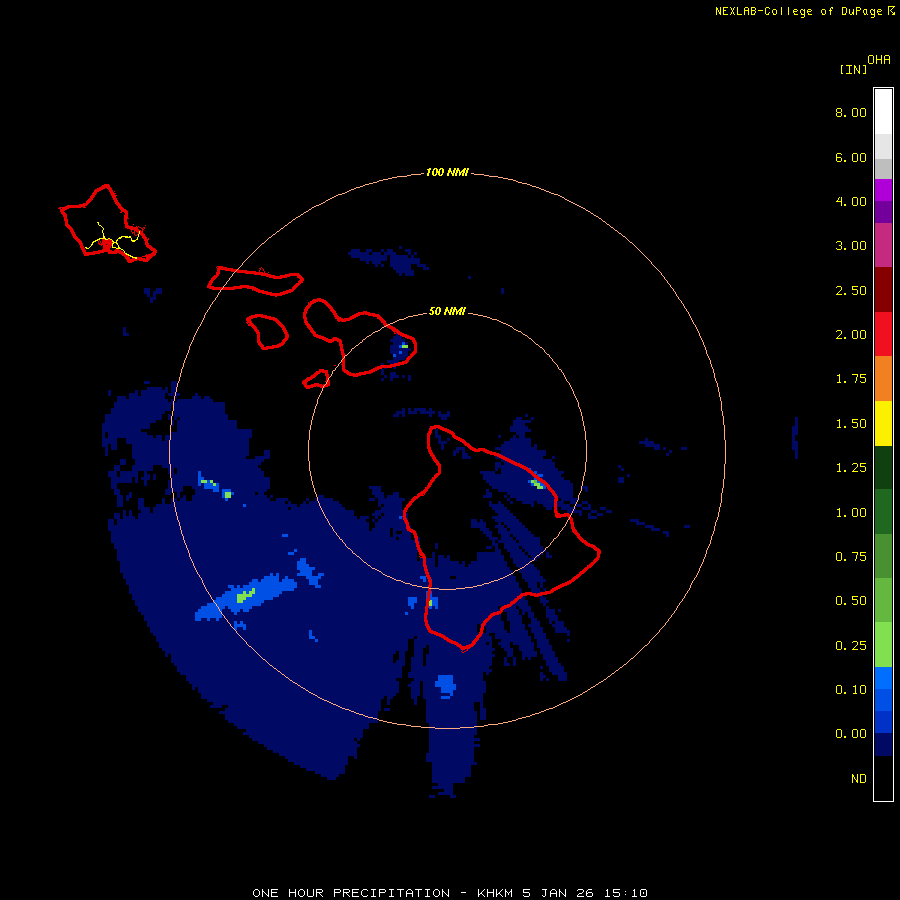Click the 0.75 legend value
The height and width of the screenshot is (900, 900).
[x=851, y=557]
